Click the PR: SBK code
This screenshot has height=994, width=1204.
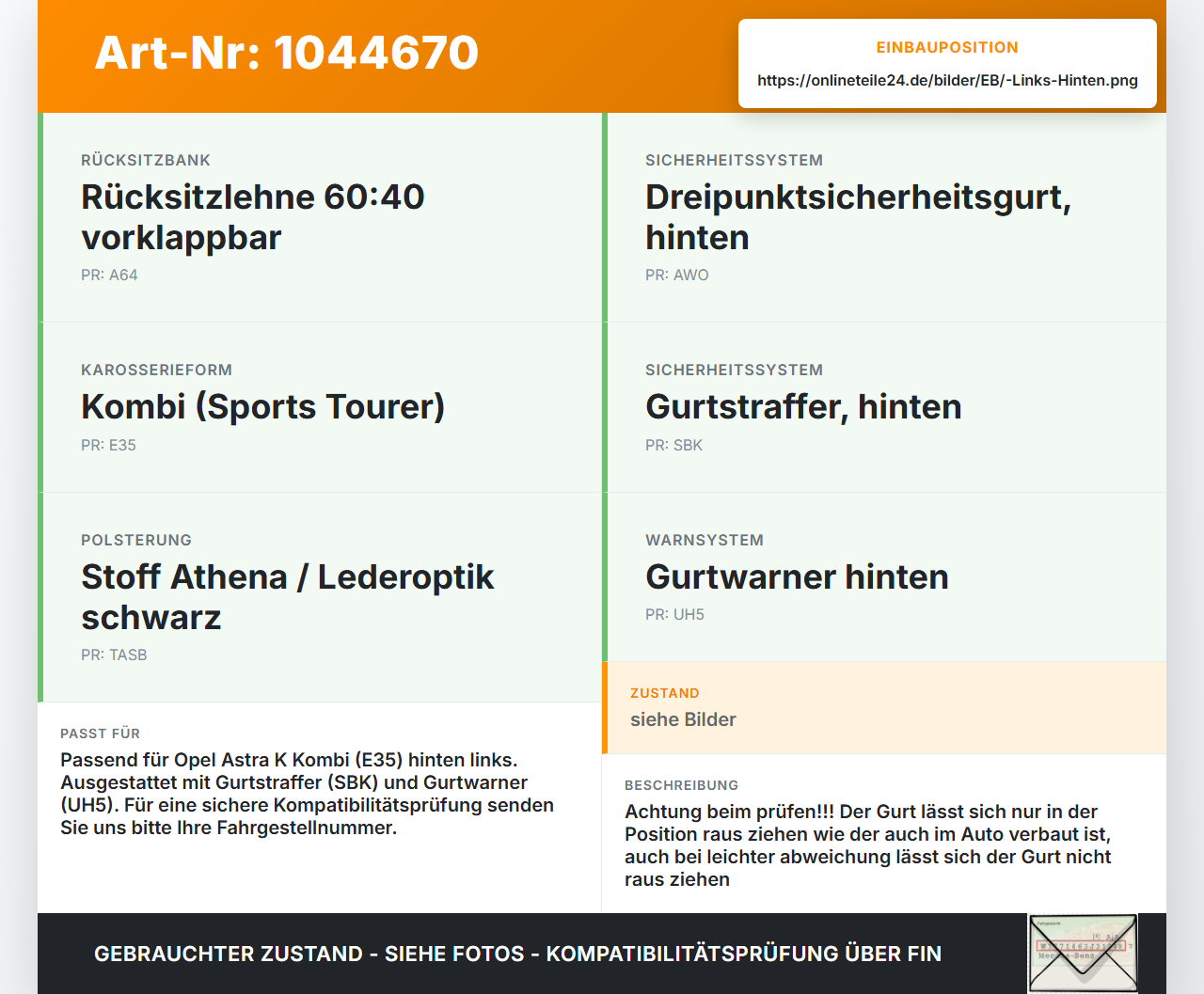pyautogui.click(x=673, y=445)
